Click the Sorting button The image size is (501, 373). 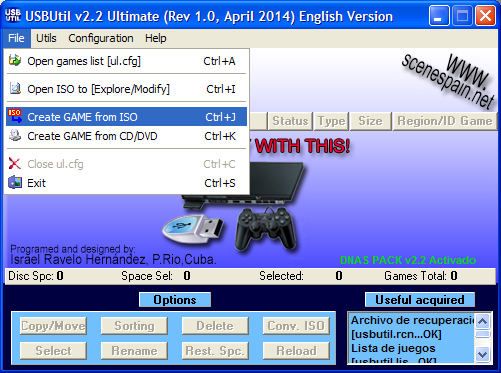click(x=134, y=326)
